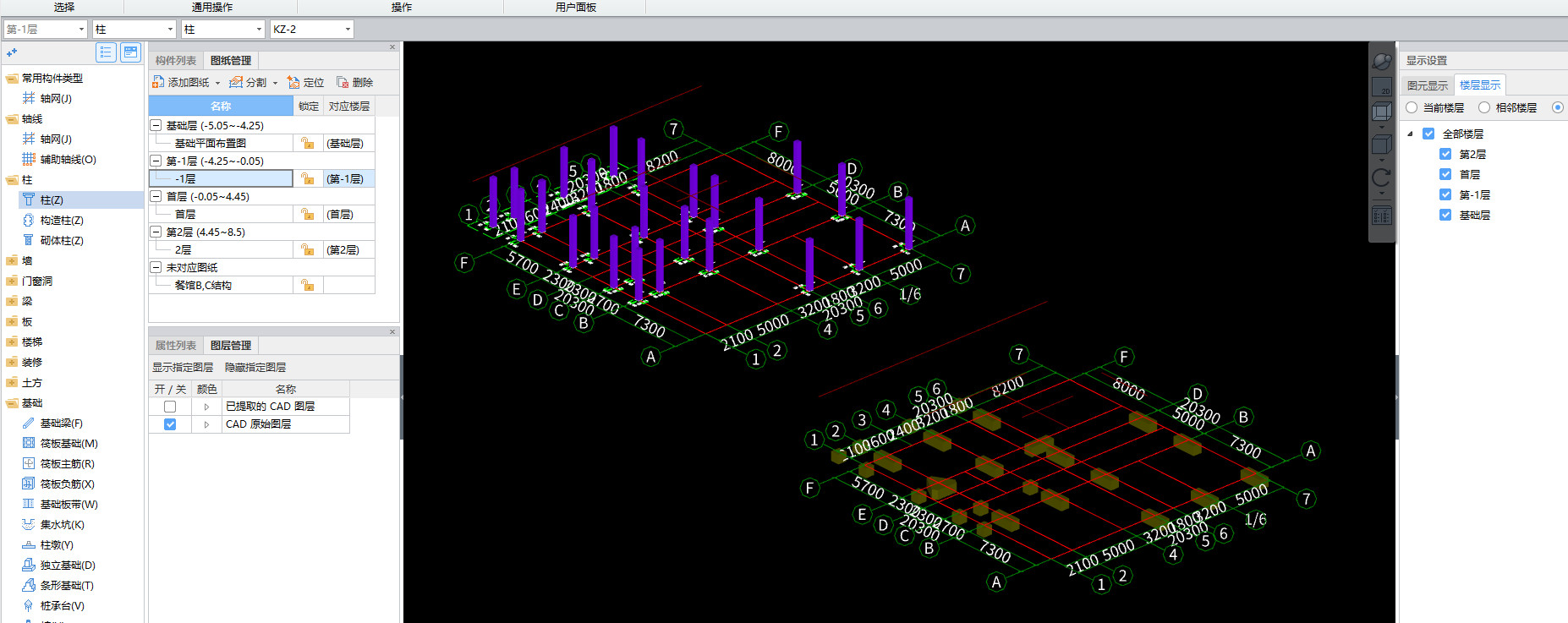This screenshot has width=1568, height=623.
Task: Click 隐藏指定图层 button
Action: [x=255, y=368]
